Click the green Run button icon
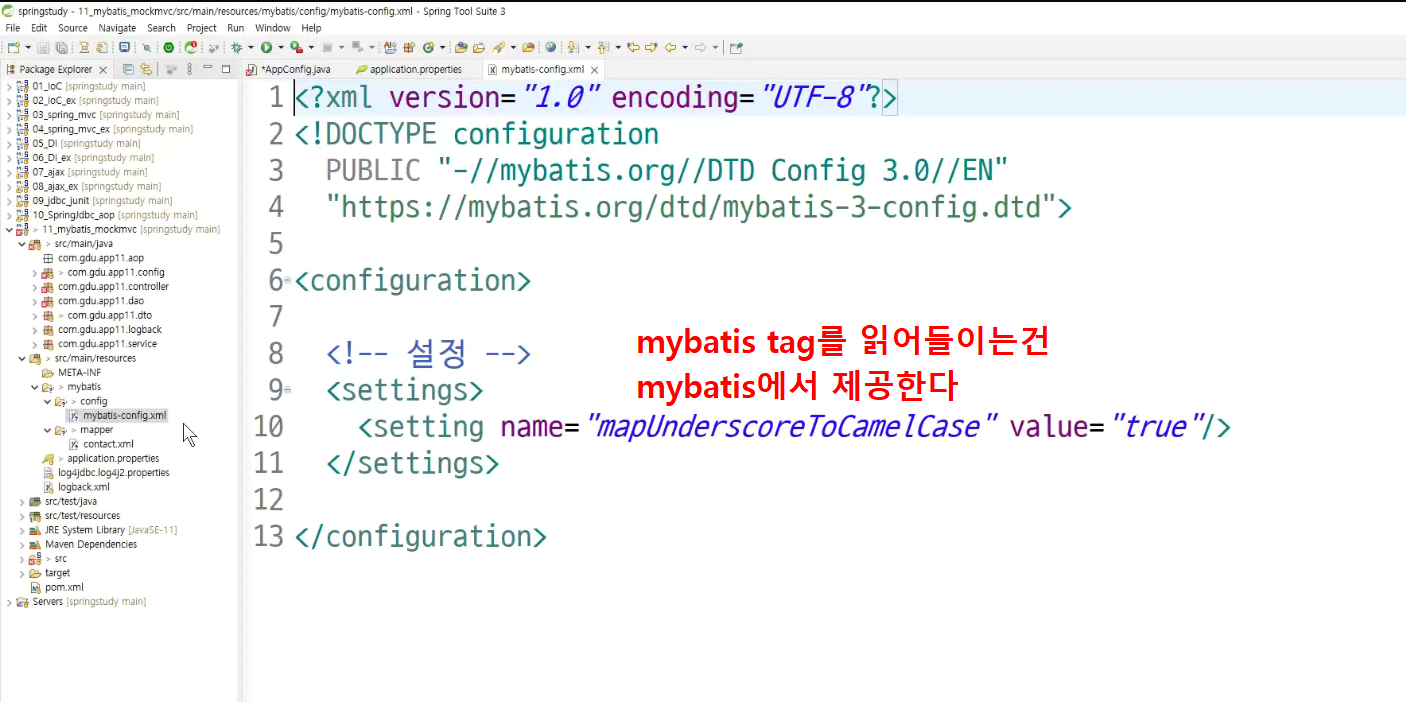Image resolution: width=1406 pixels, height=702 pixels. click(x=267, y=47)
